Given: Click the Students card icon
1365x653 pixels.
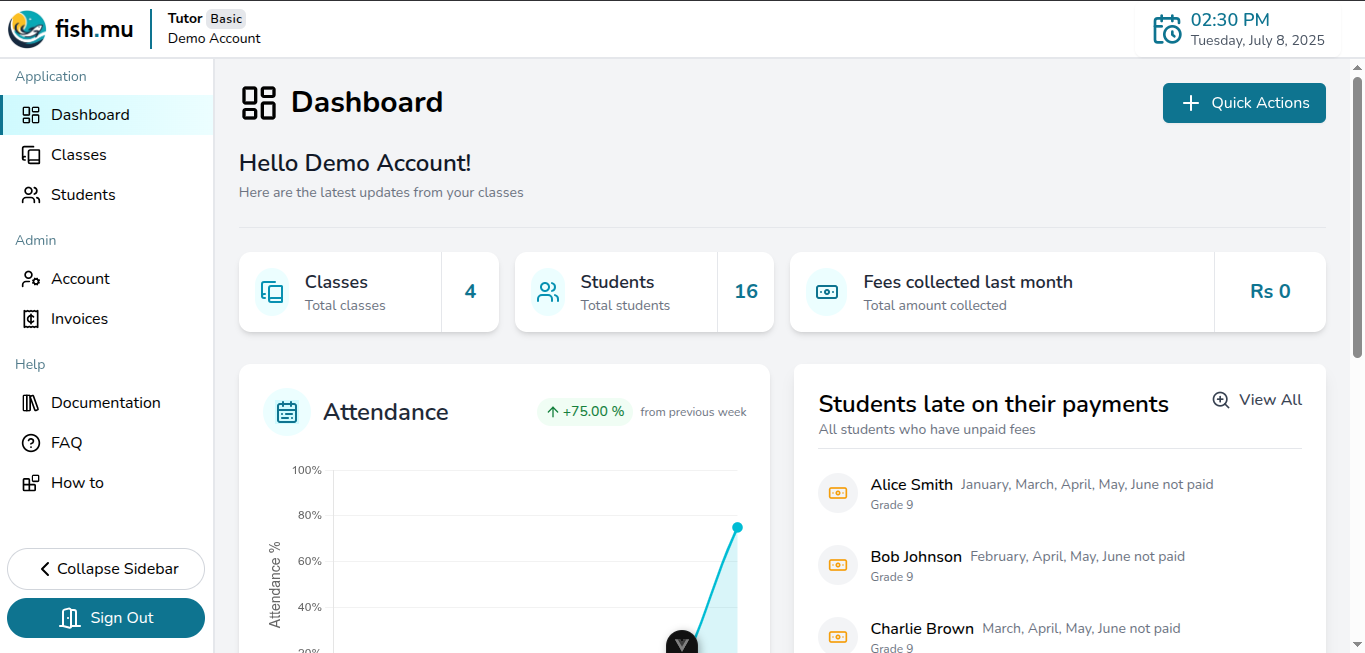Looking at the screenshot, I should (x=548, y=292).
